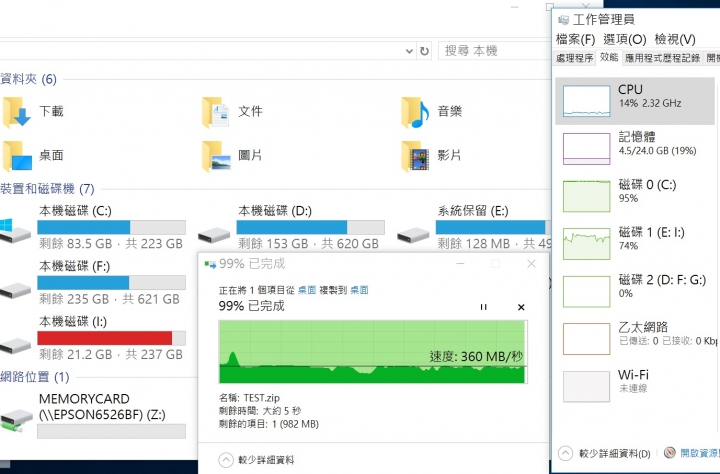
Task: Click the refresh icon beside the address bar
Action: 424,51
